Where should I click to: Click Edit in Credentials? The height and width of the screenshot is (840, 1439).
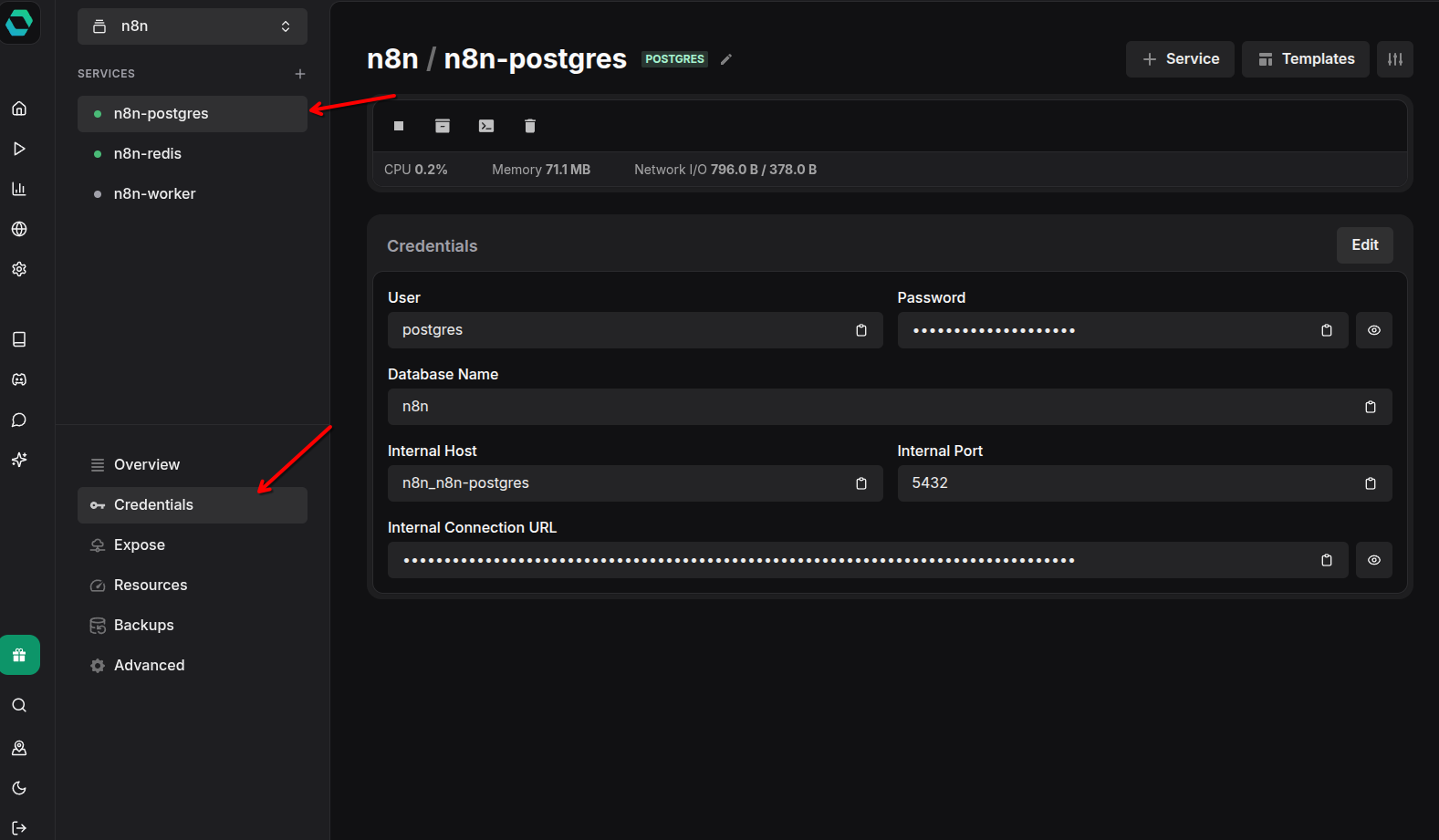[x=1365, y=245]
